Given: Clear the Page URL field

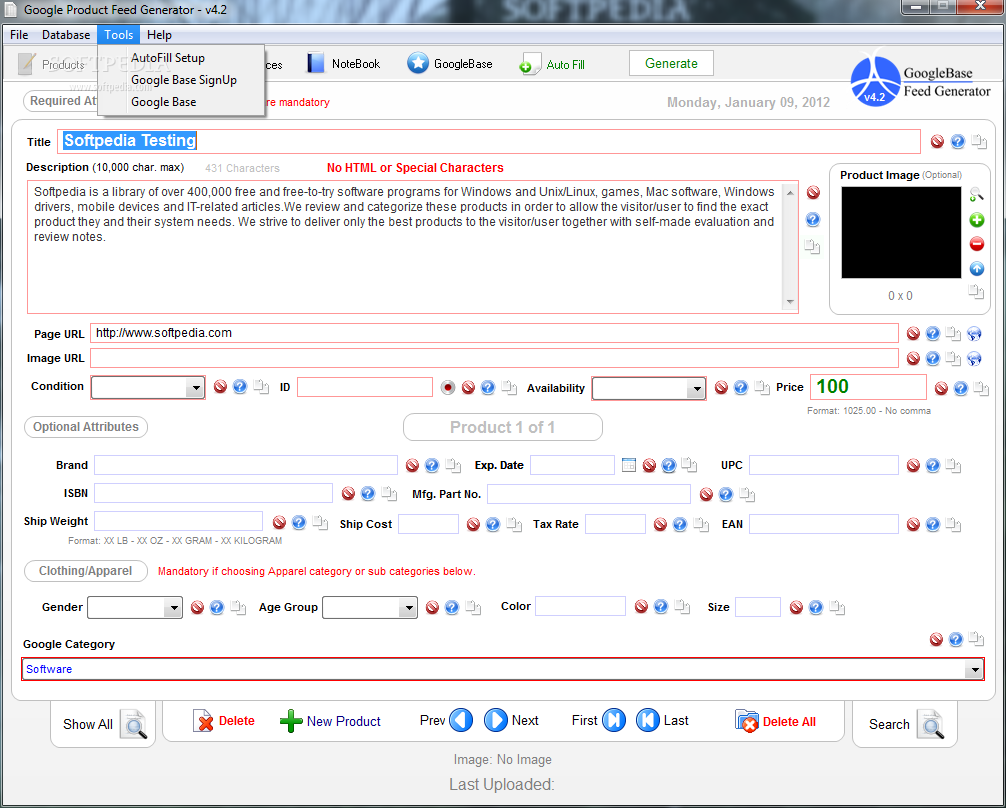Looking at the screenshot, I should click(x=913, y=333).
